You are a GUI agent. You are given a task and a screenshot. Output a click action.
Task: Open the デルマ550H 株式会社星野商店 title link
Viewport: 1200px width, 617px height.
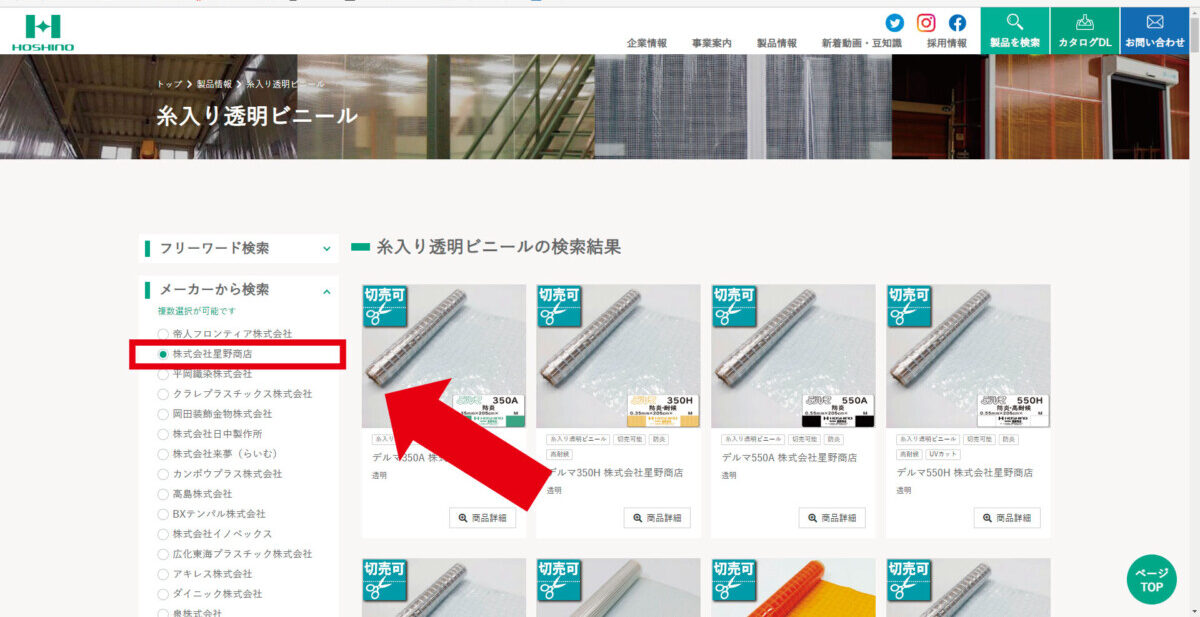(x=965, y=472)
